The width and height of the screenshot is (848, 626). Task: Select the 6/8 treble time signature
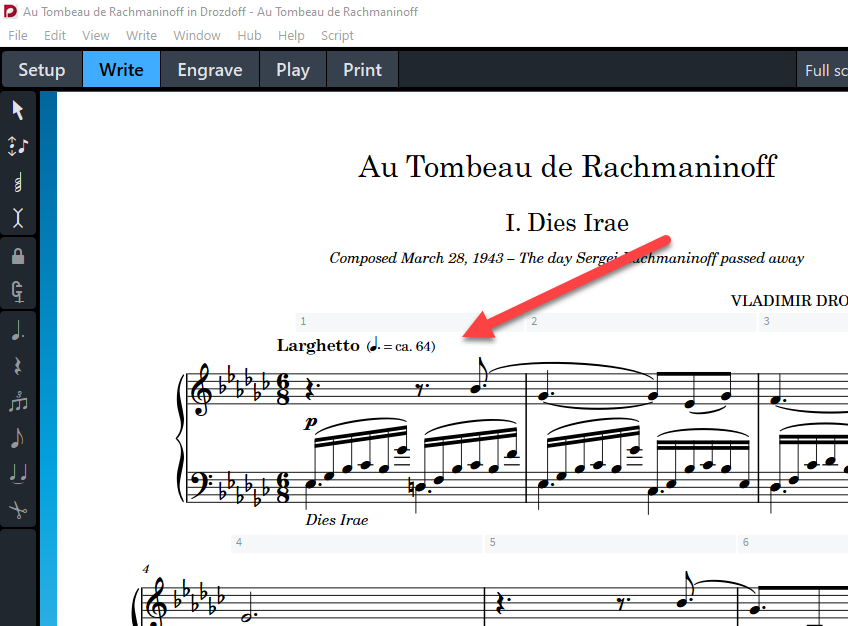click(x=283, y=389)
